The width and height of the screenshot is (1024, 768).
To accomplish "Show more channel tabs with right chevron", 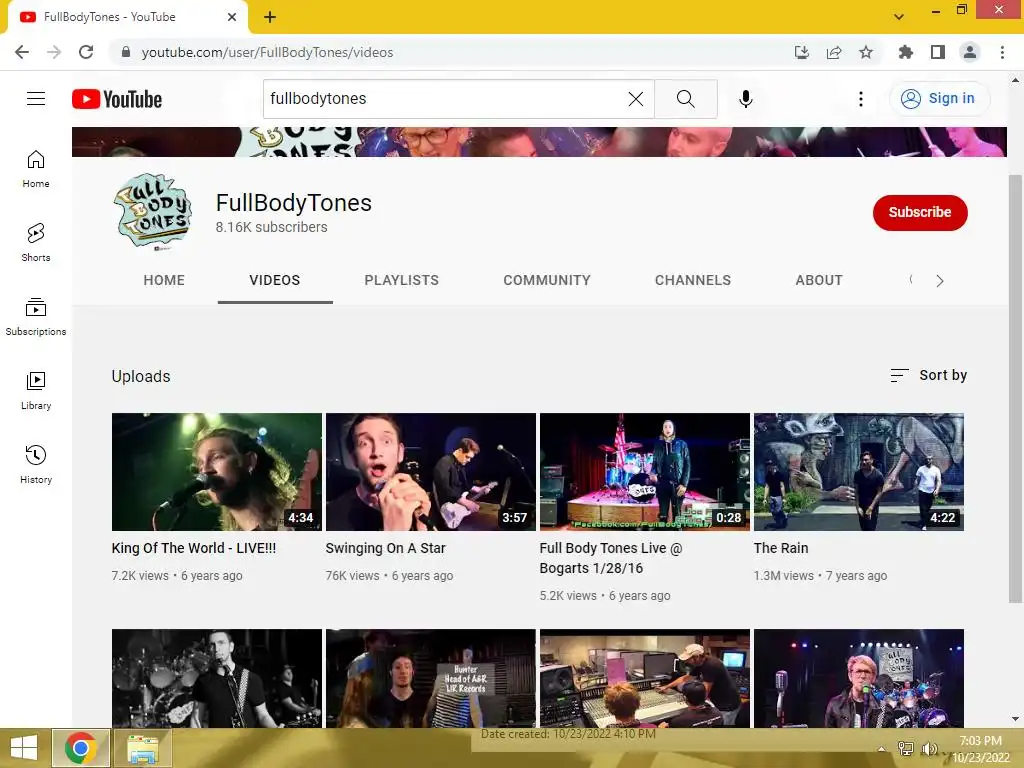I will pyautogui.click(x=940, y=281).
